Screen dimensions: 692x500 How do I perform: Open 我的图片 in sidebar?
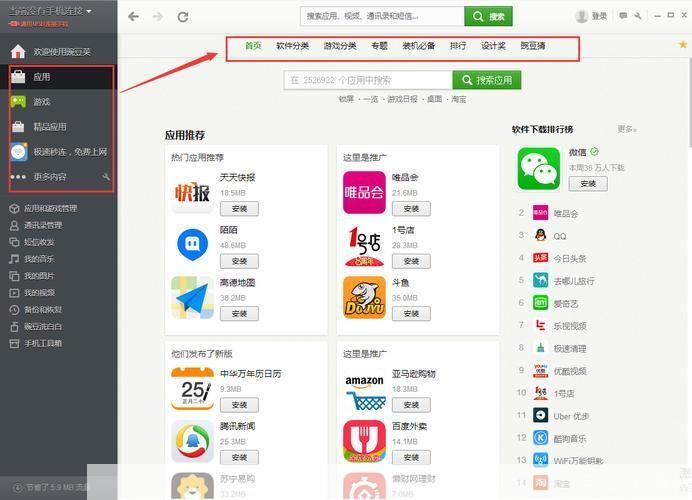point(32,276)
